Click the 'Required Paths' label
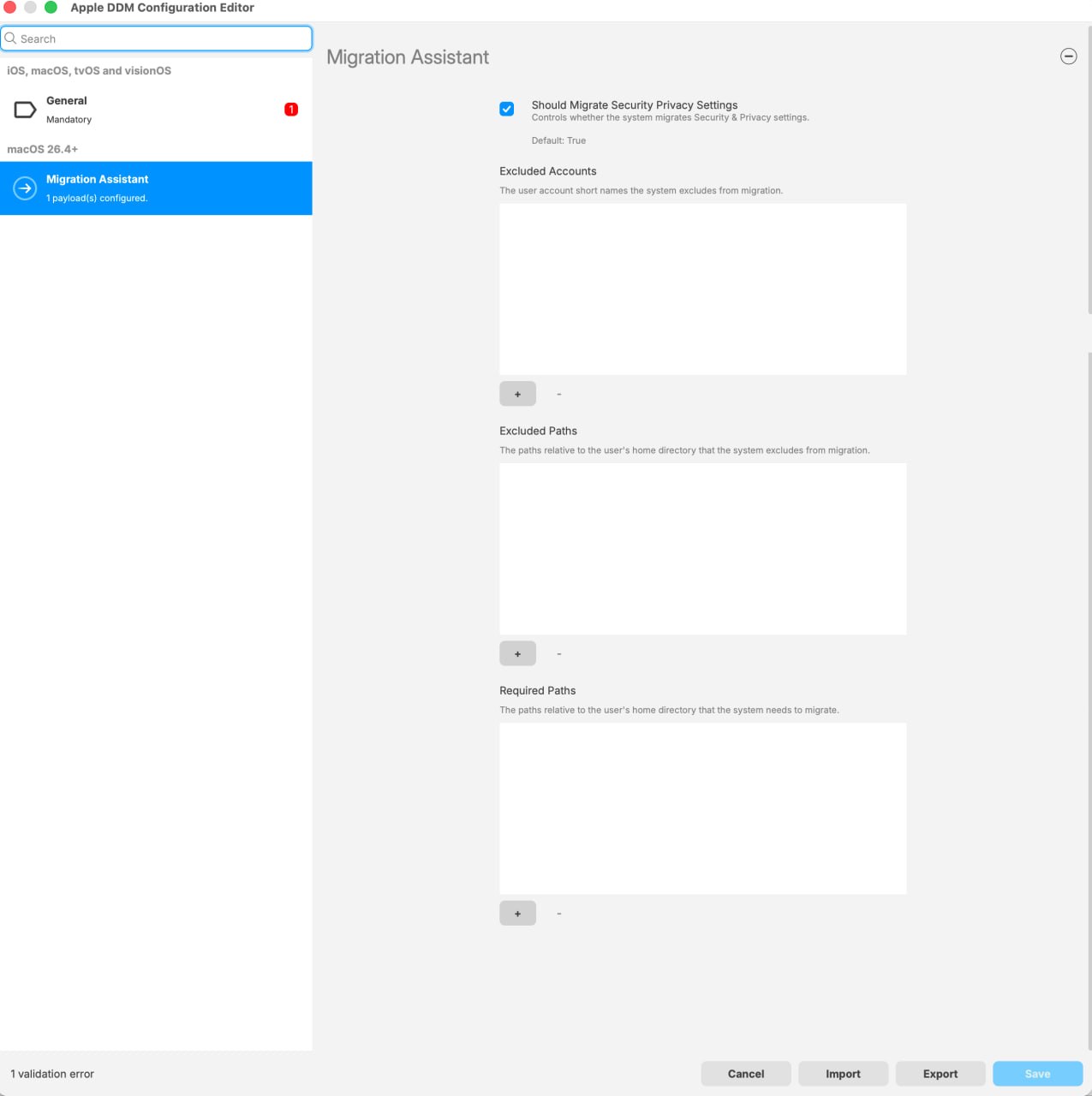Viewport: 1092px width, 1096px height. [538, 690]
